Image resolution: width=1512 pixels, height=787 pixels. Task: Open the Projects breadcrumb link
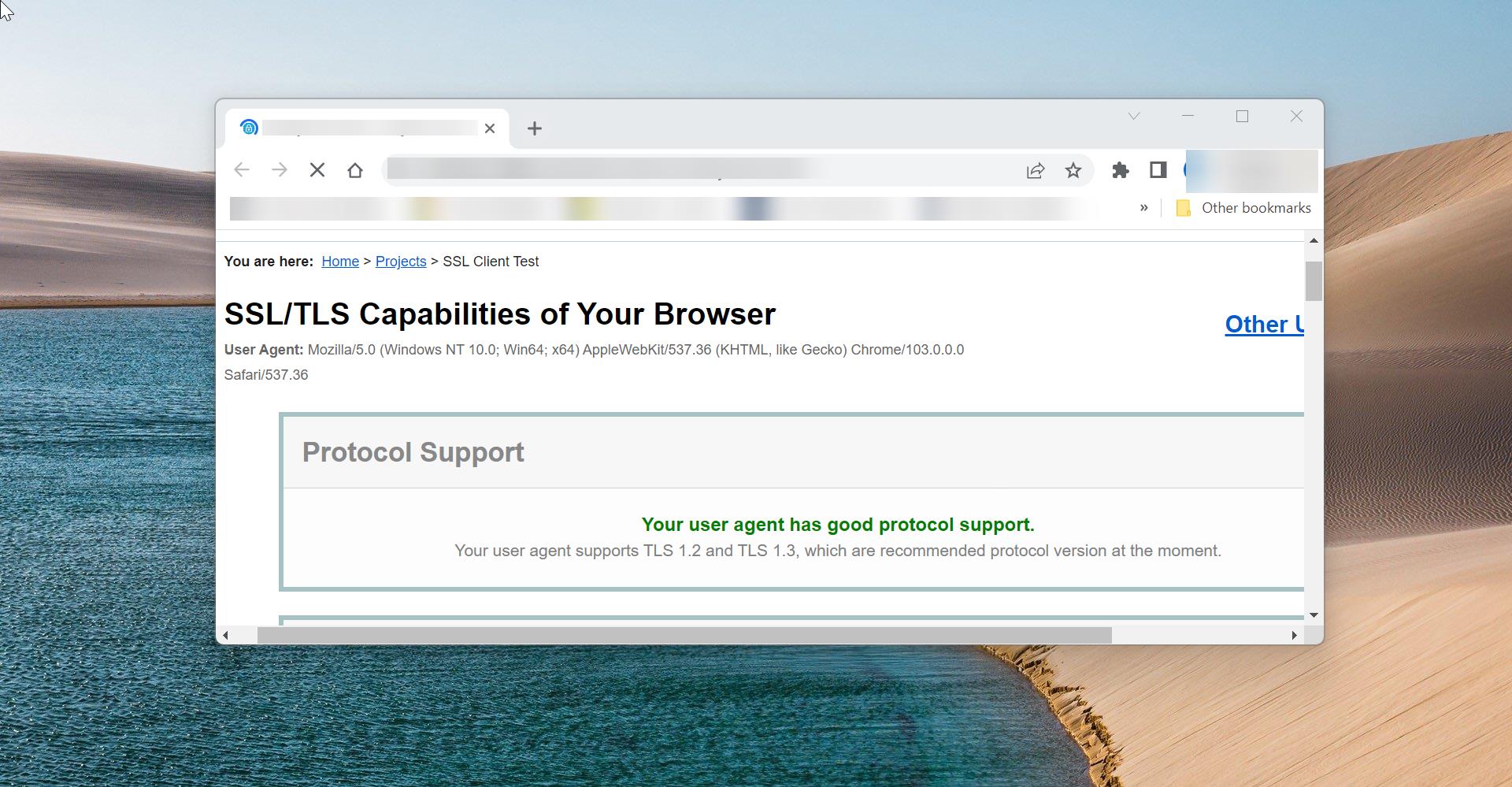click(401, 261)
